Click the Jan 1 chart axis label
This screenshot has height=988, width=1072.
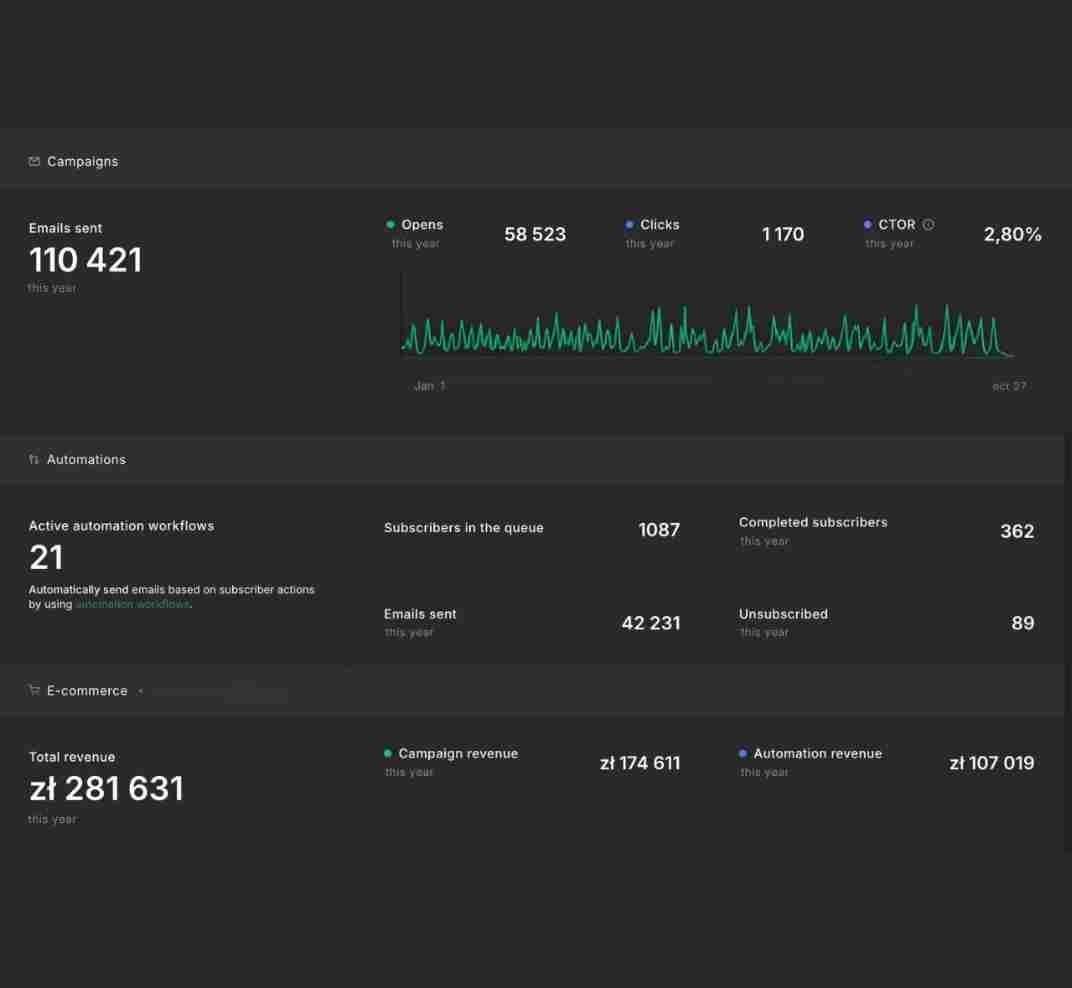click(x=429, y=386)
